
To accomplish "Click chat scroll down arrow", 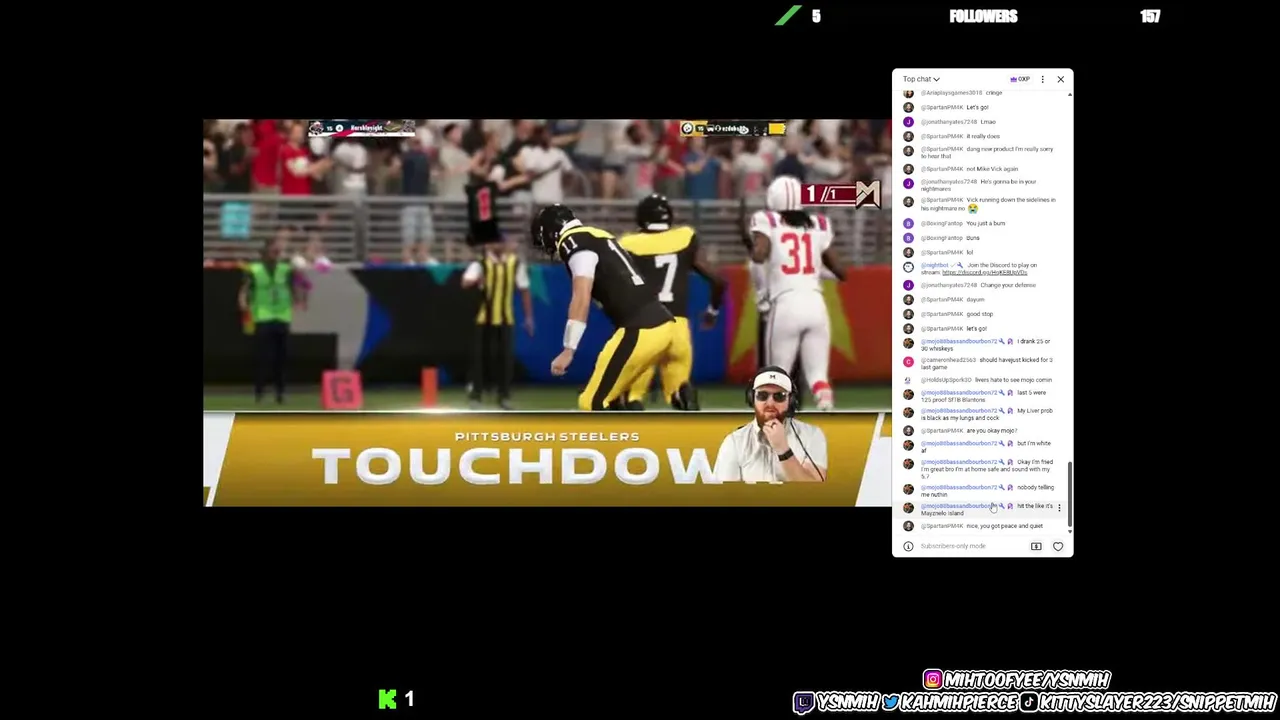I will [1070, 530].
